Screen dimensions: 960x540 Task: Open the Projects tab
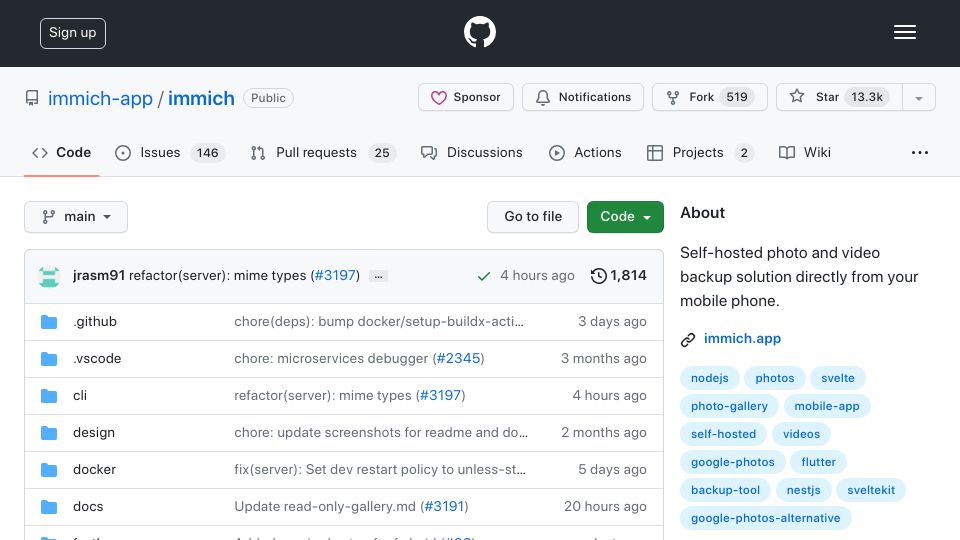(x=700, y=152)
